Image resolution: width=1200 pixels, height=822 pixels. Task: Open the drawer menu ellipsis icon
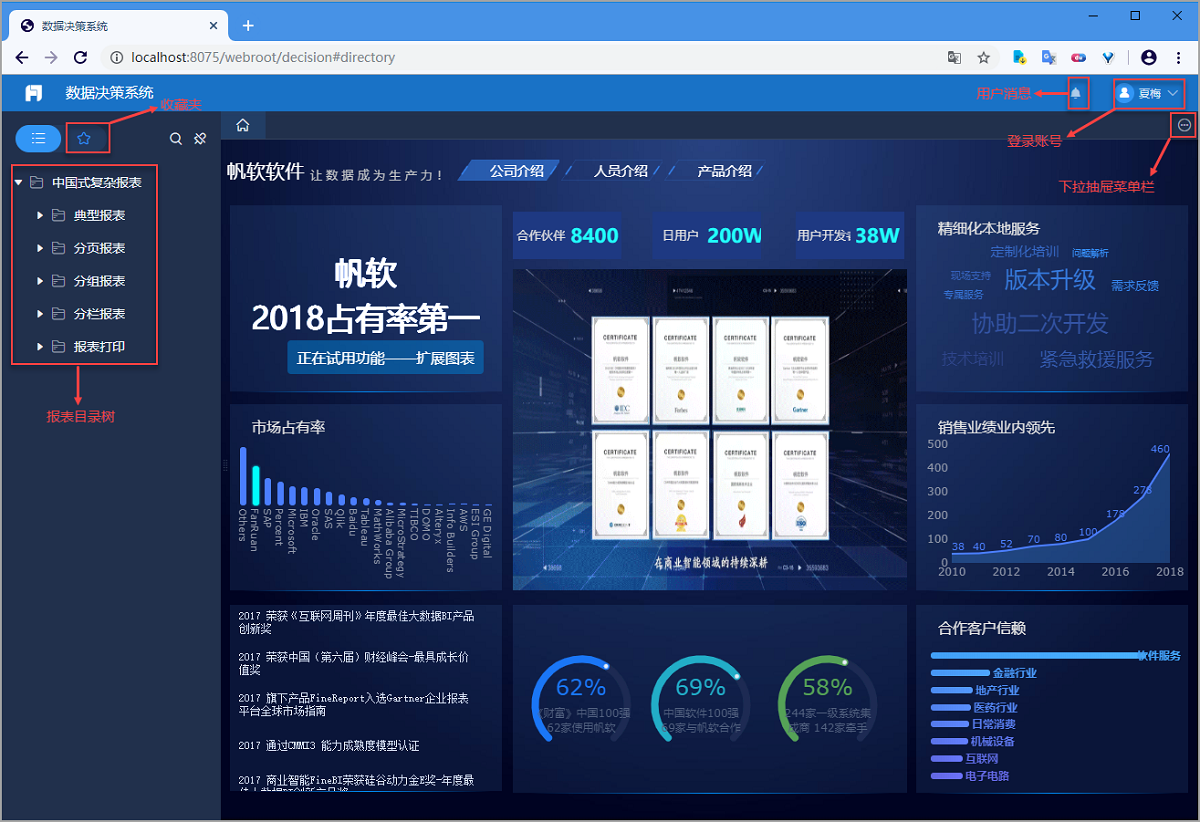click(1184, 125)
